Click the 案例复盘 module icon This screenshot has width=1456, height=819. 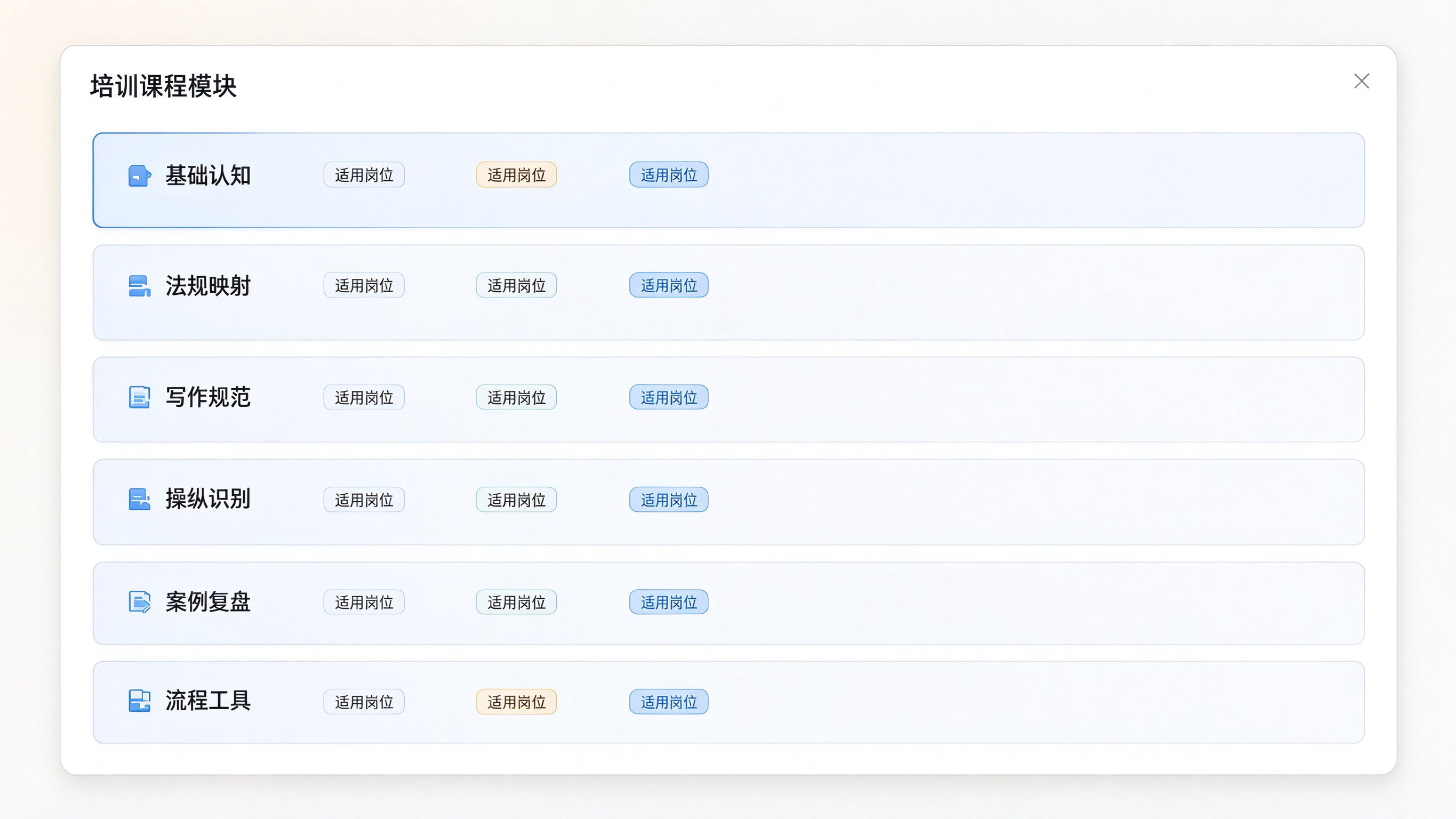pos(140,602)
